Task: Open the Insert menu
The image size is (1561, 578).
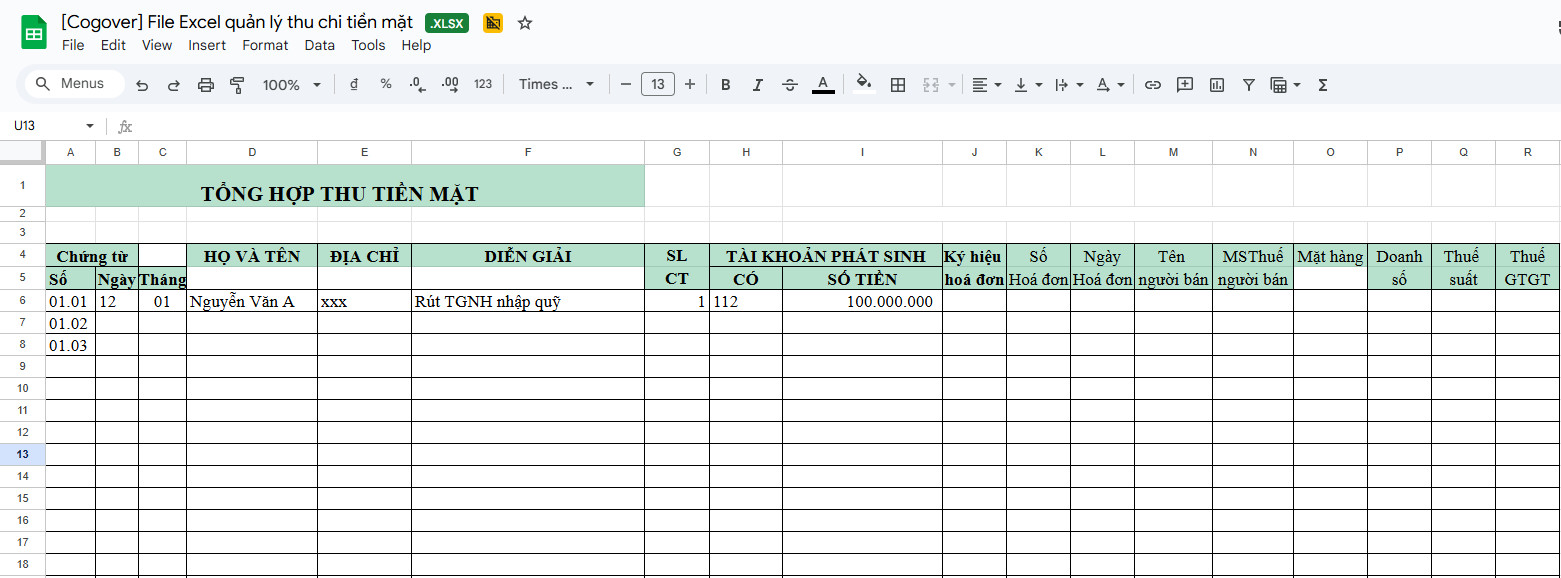Action: point(207,45)
